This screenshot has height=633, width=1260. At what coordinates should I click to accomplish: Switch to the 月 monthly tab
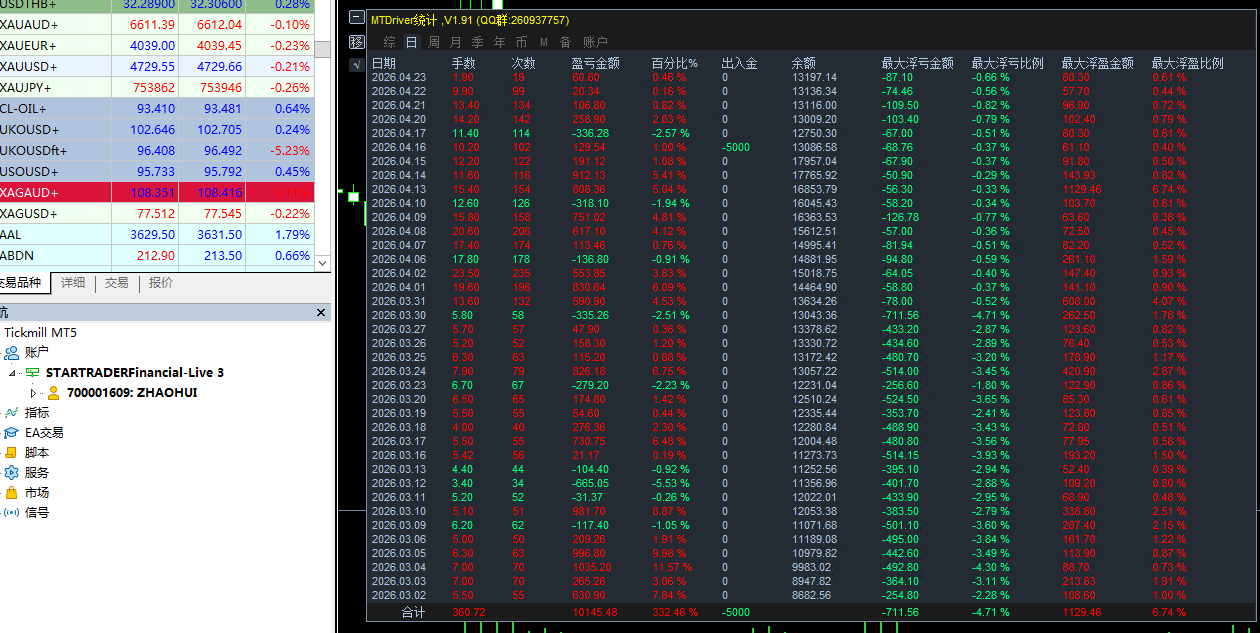pos(455,42)
